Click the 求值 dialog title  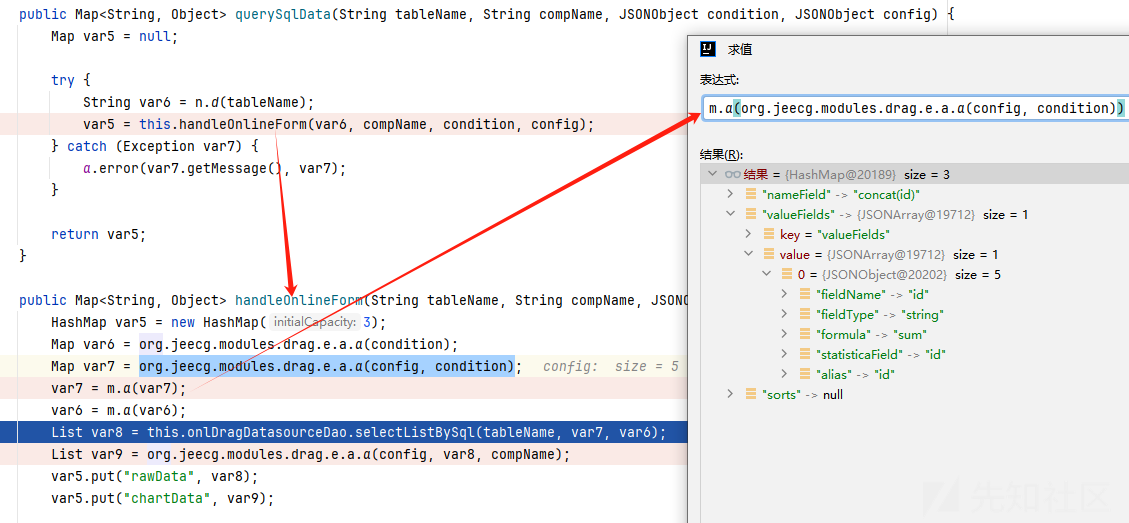point(740,49)
